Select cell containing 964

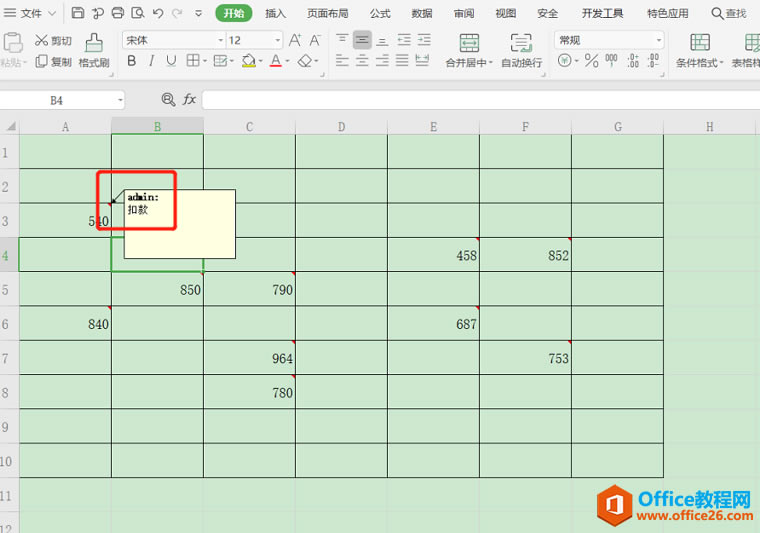[x=249, y=358]
